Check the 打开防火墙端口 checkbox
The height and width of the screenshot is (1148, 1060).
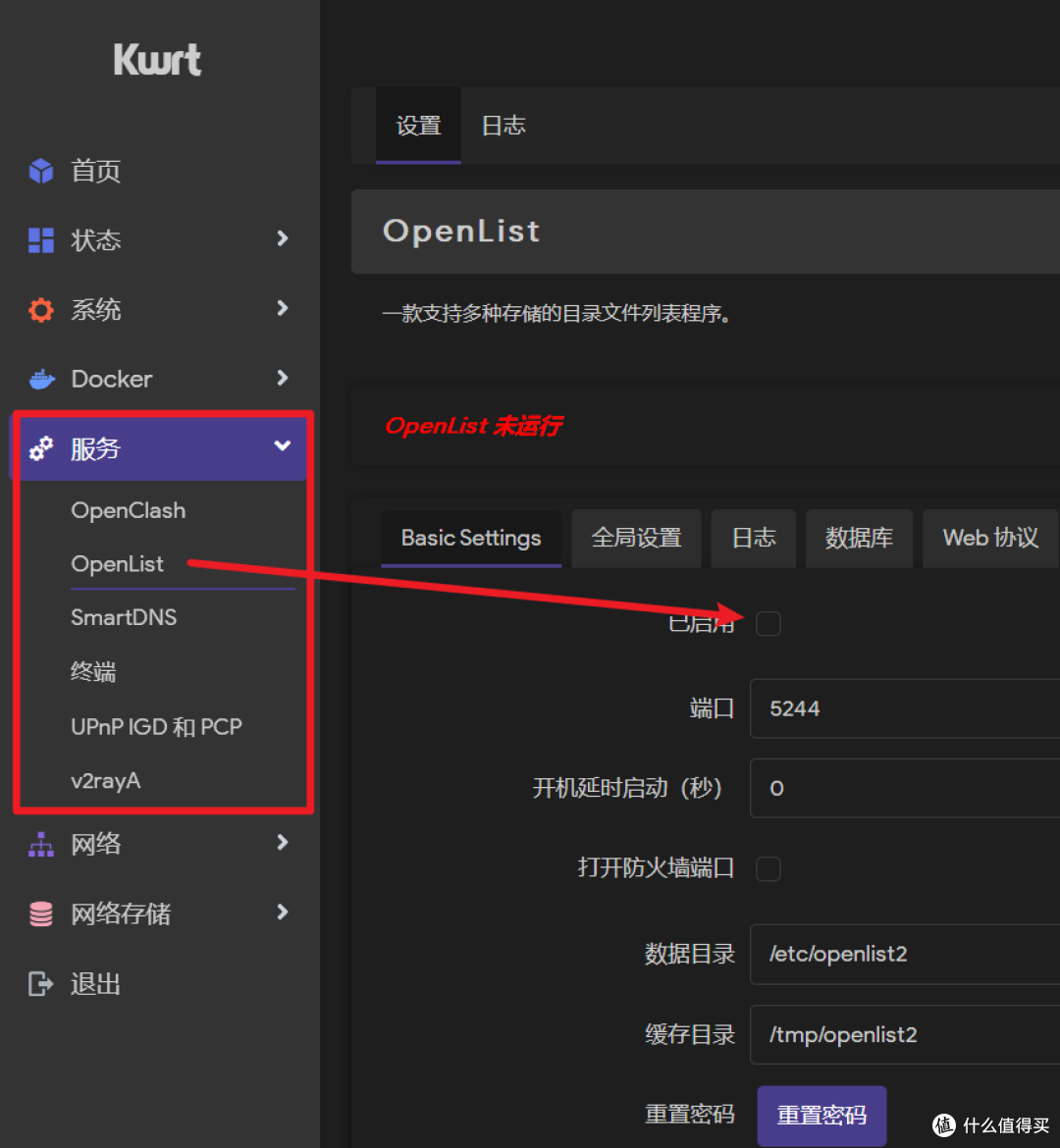(x=768, y=868)
